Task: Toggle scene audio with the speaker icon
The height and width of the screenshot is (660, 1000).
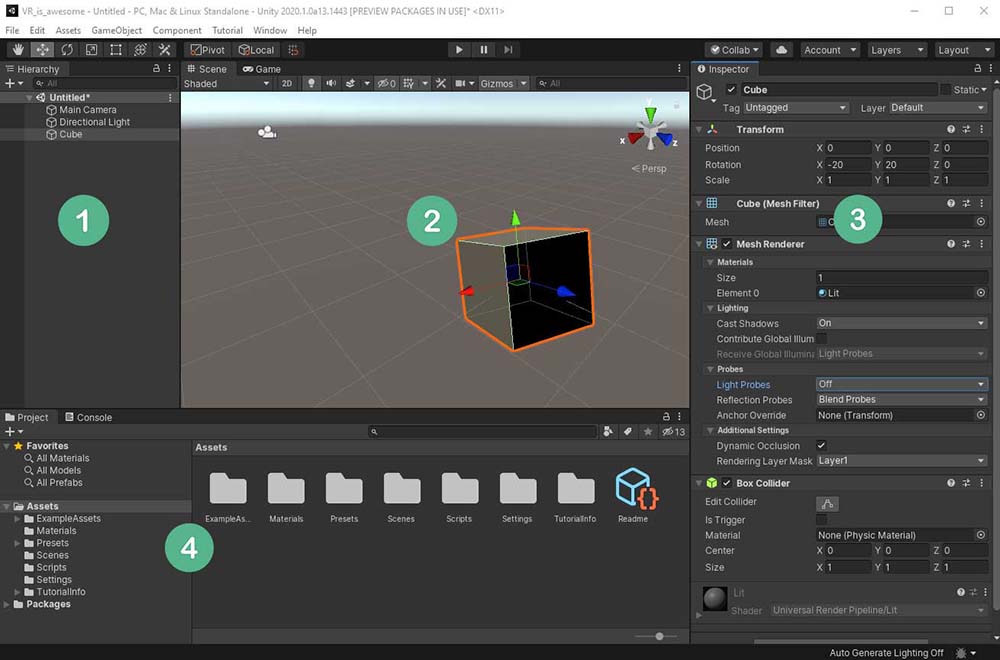Action: (x=331, y=84)
